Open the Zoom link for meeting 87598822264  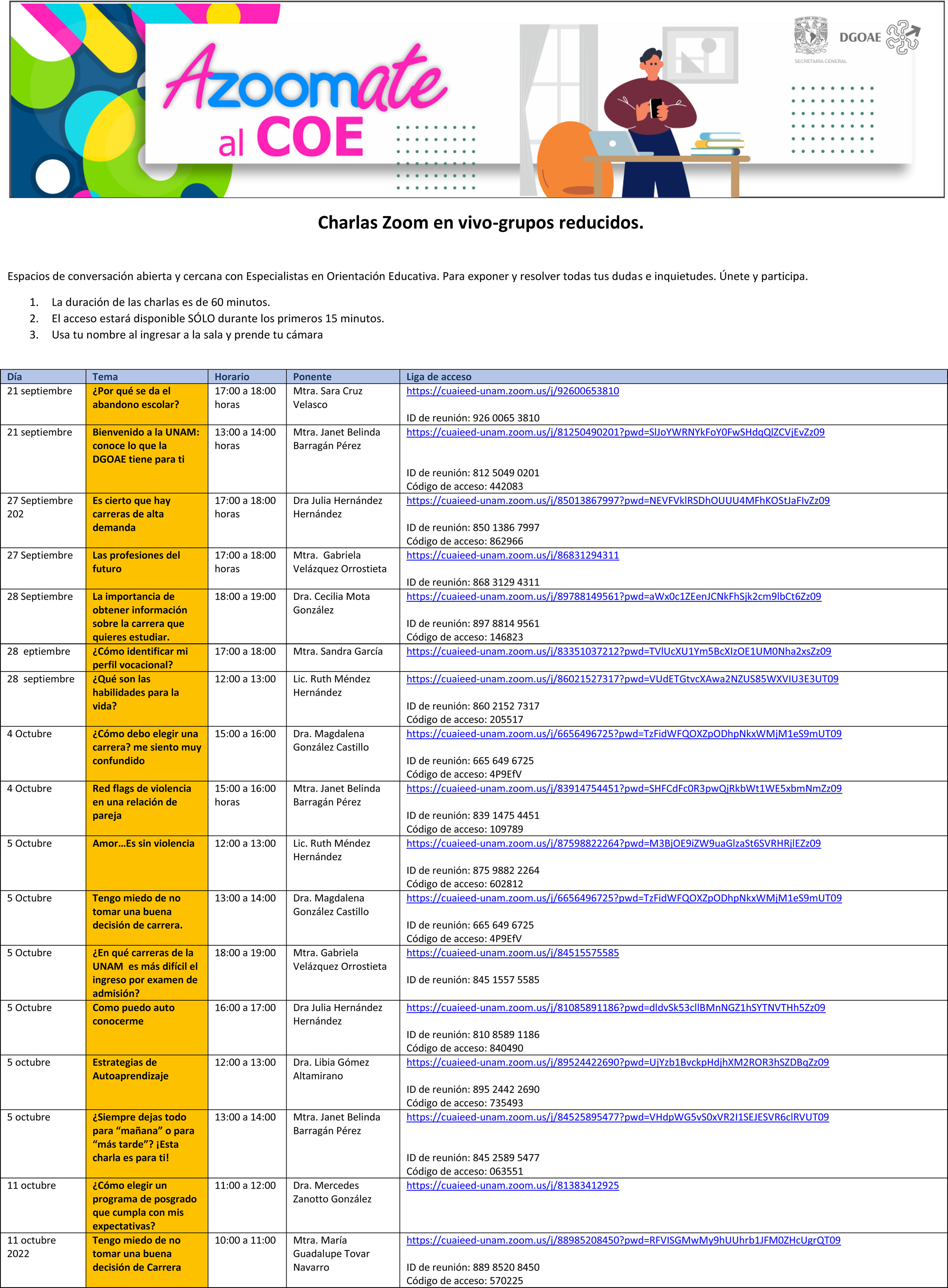point(614,843)
